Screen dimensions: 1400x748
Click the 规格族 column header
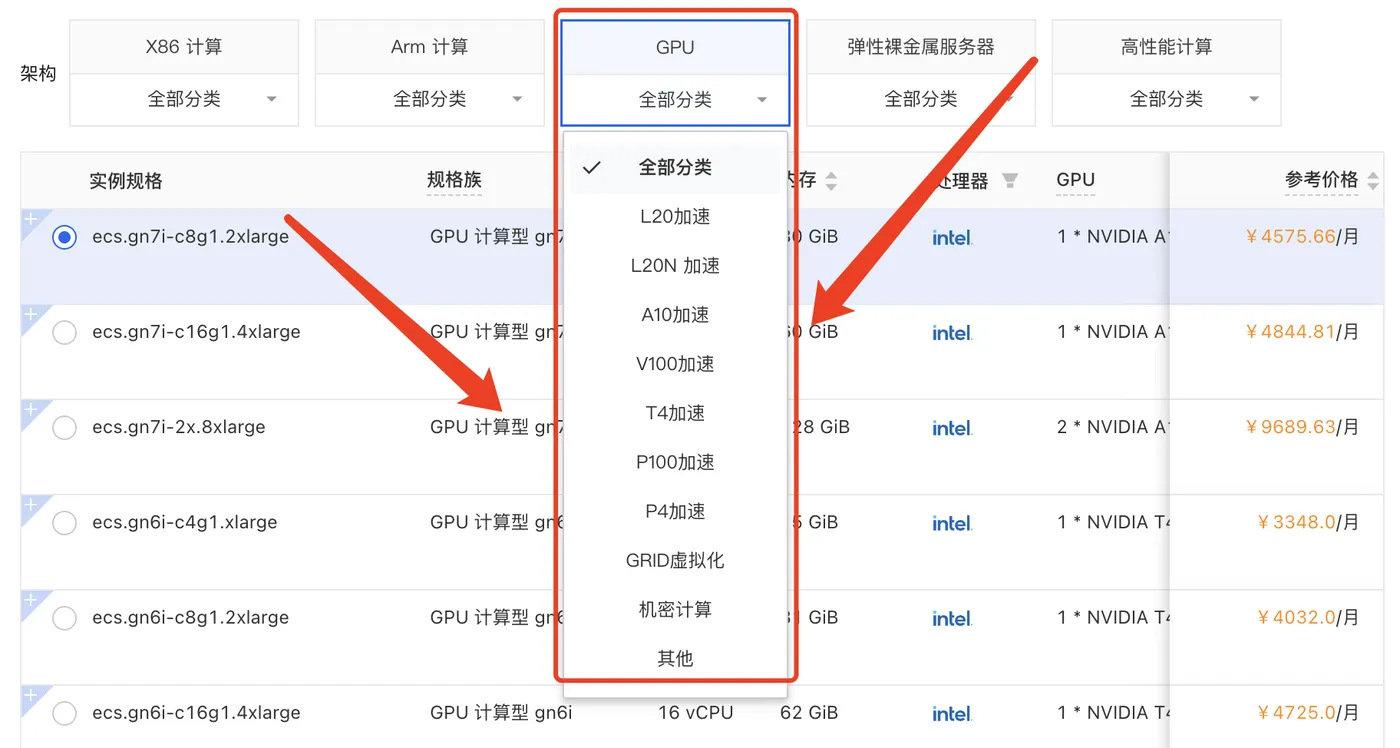click(454, 180)
